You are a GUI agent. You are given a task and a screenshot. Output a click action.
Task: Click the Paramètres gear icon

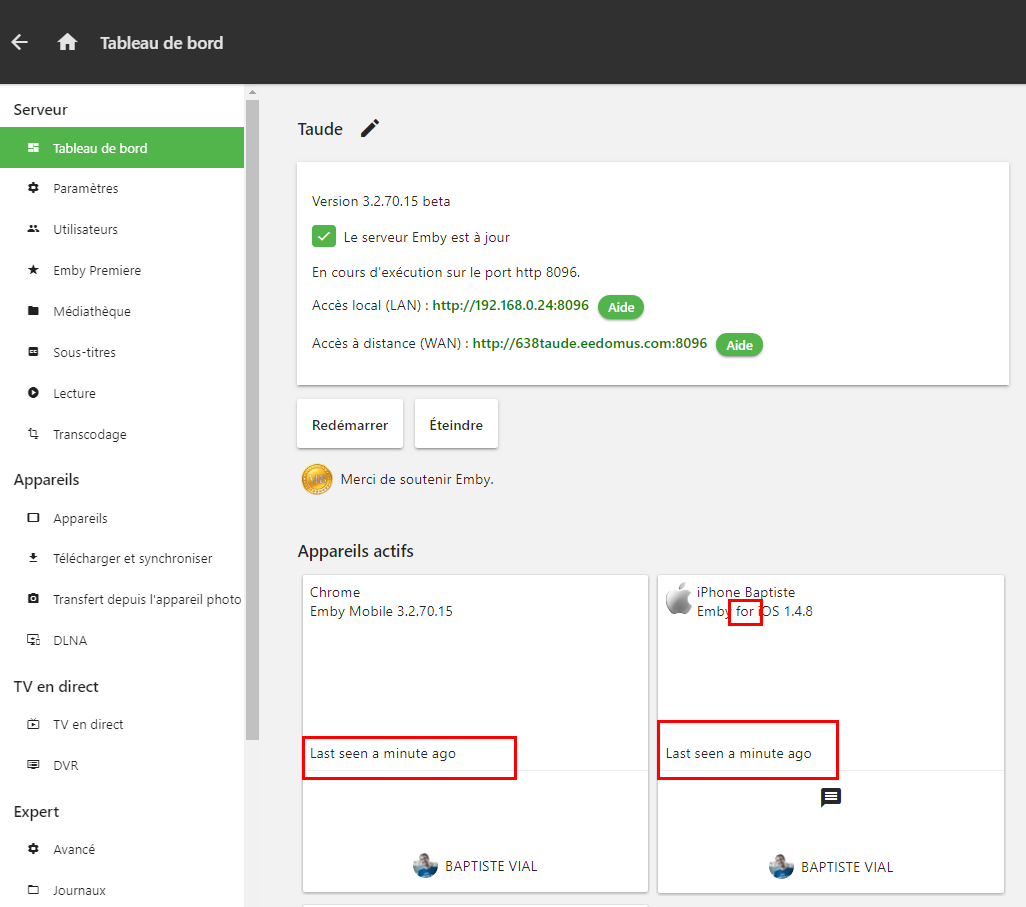click(x=33, y=188)
